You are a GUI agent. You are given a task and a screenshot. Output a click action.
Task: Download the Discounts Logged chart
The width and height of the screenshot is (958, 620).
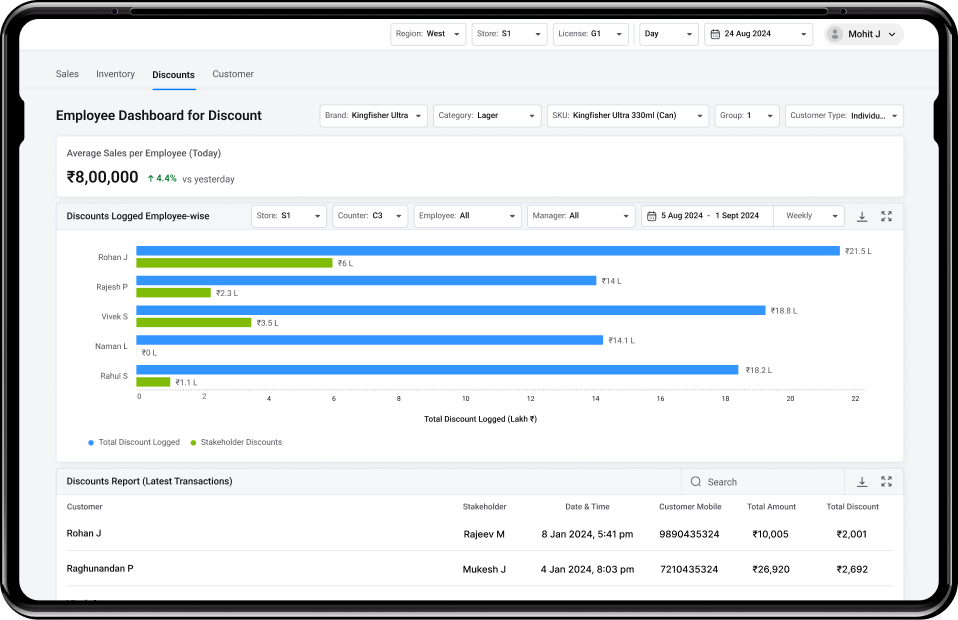[862, 216]
